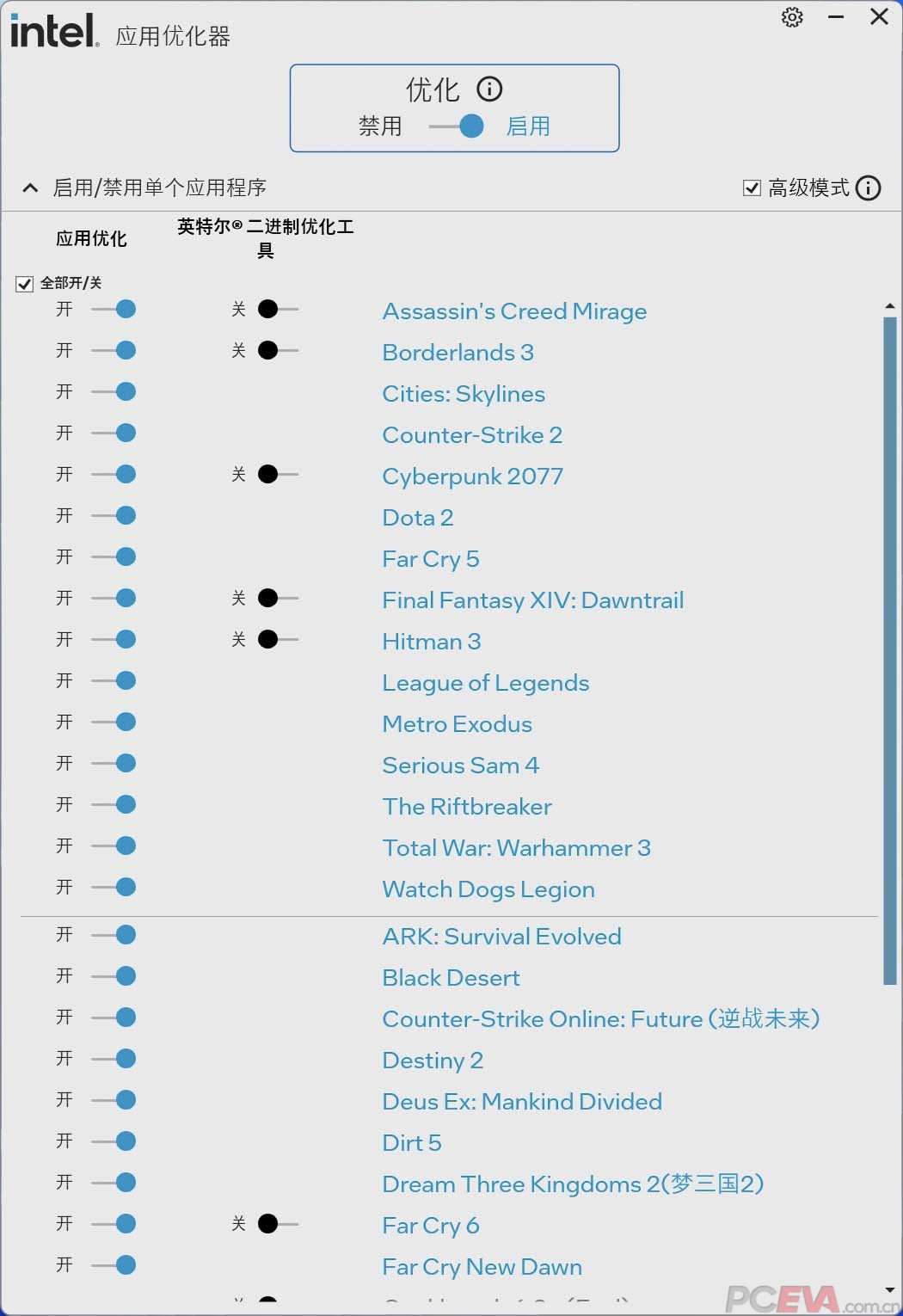Screen dimensions: 903x1316
Task: Enable binary optimization tool for Far Cry 6
Action: tap(278, 1223)
